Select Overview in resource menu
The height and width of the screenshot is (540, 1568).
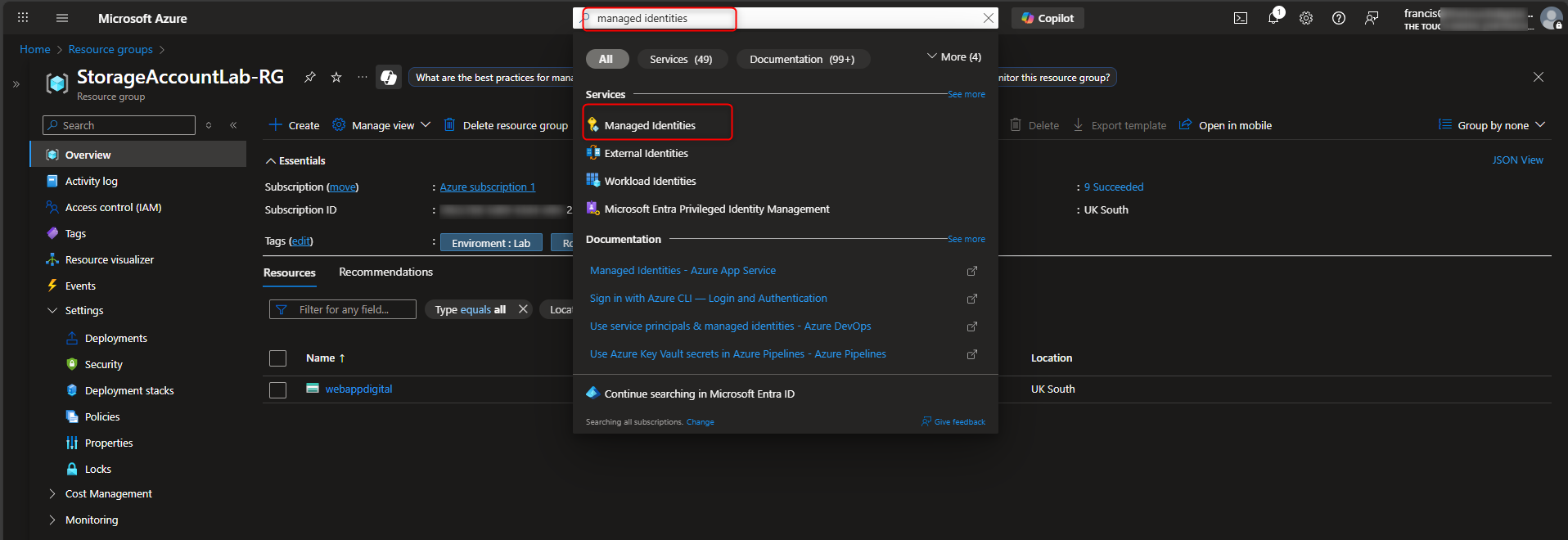click(138, 155)
